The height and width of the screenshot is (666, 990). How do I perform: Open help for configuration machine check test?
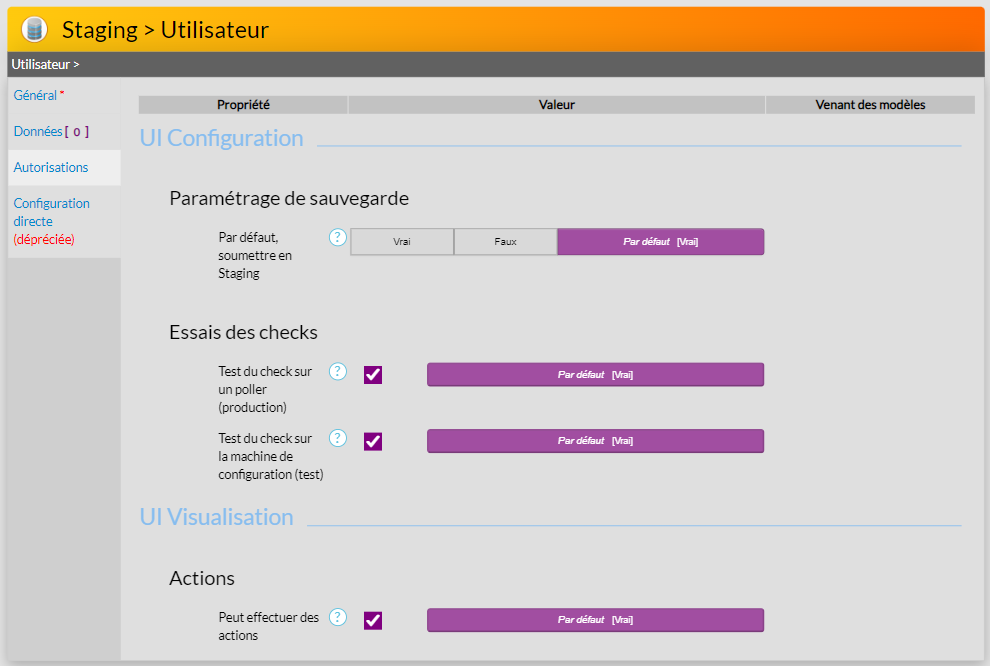pyautogui.click(x=338, y=438)
